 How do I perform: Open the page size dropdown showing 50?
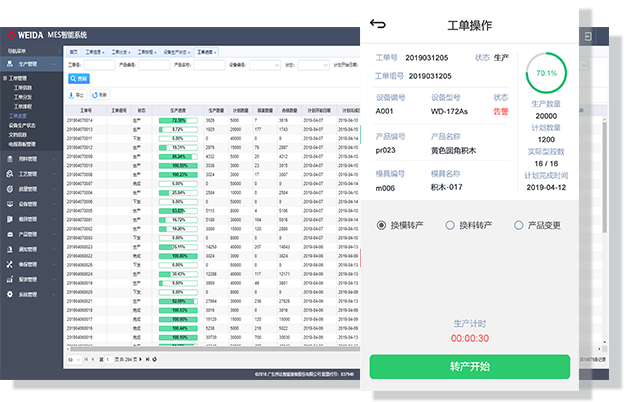[x=74, y=359]
